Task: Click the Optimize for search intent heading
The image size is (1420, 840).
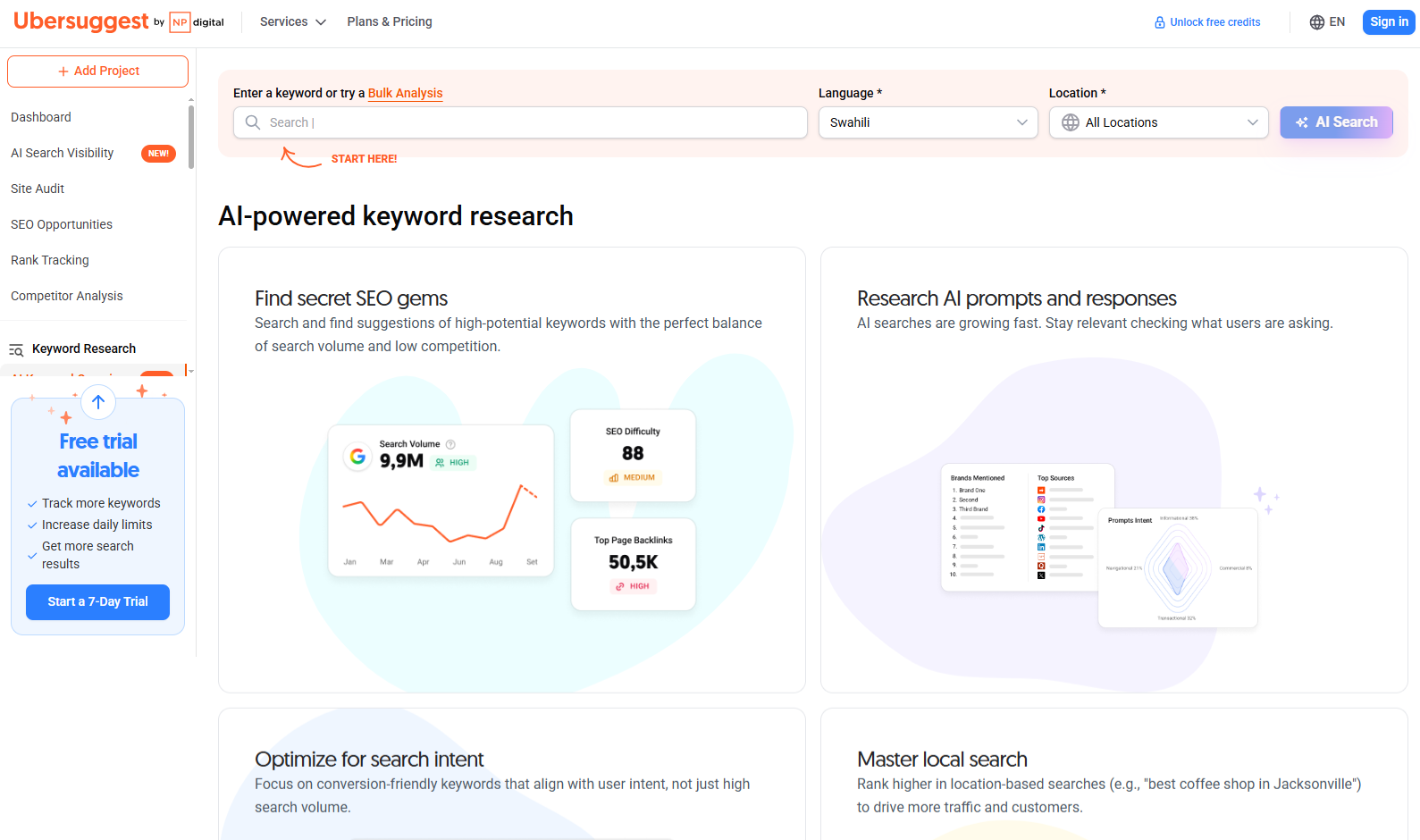Action: coord(369,760)
